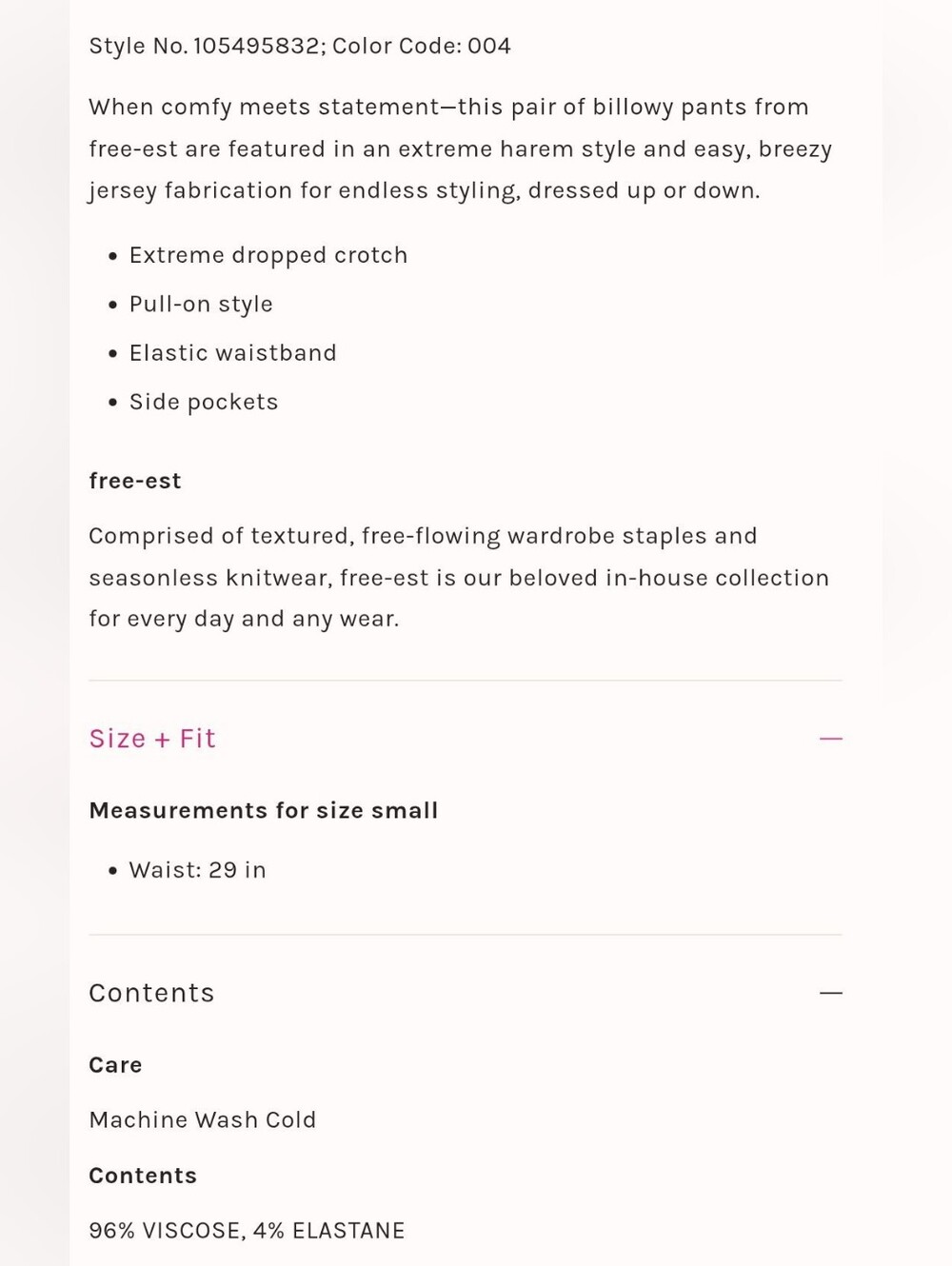
Task: Click the free-est brand heading
Action: point(135,481)
